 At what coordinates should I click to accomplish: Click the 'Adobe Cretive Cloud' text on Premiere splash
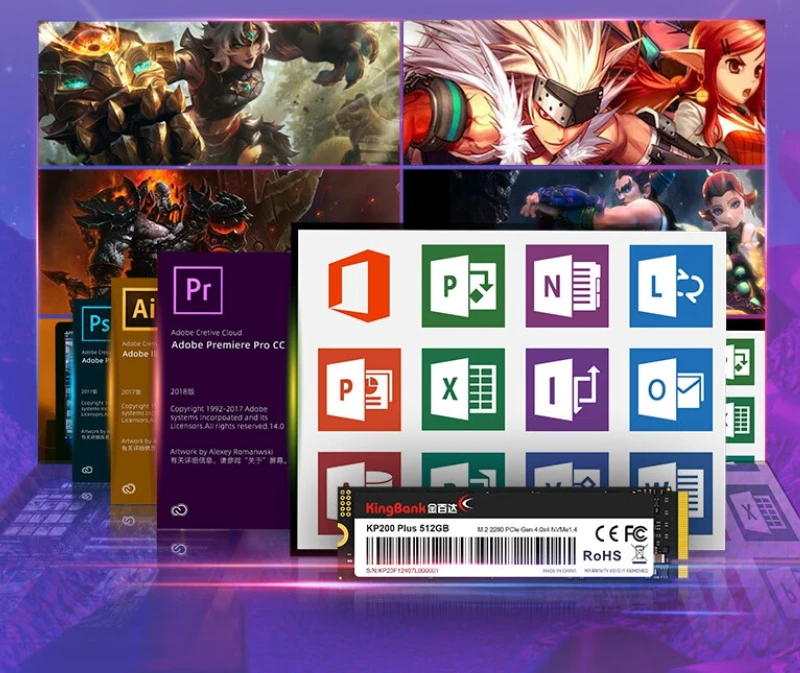(x=206, y=332)
